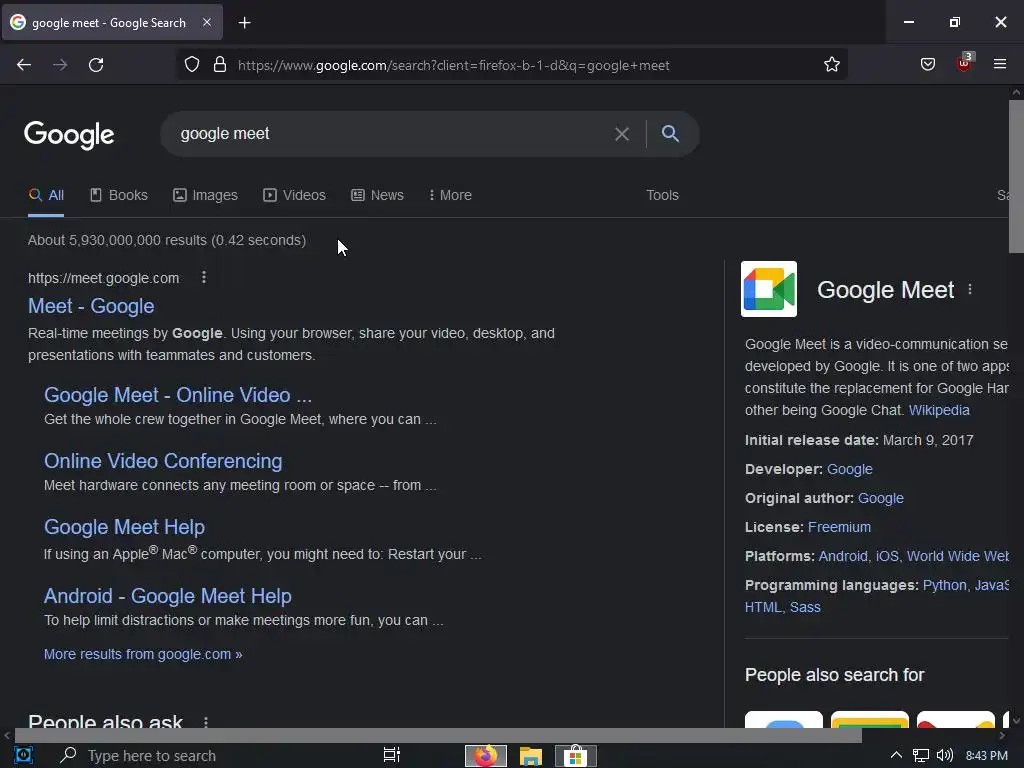1024x768 pixels.
Task: Open the Firefox hamburger menu
Action: (x=1000, y=65)
